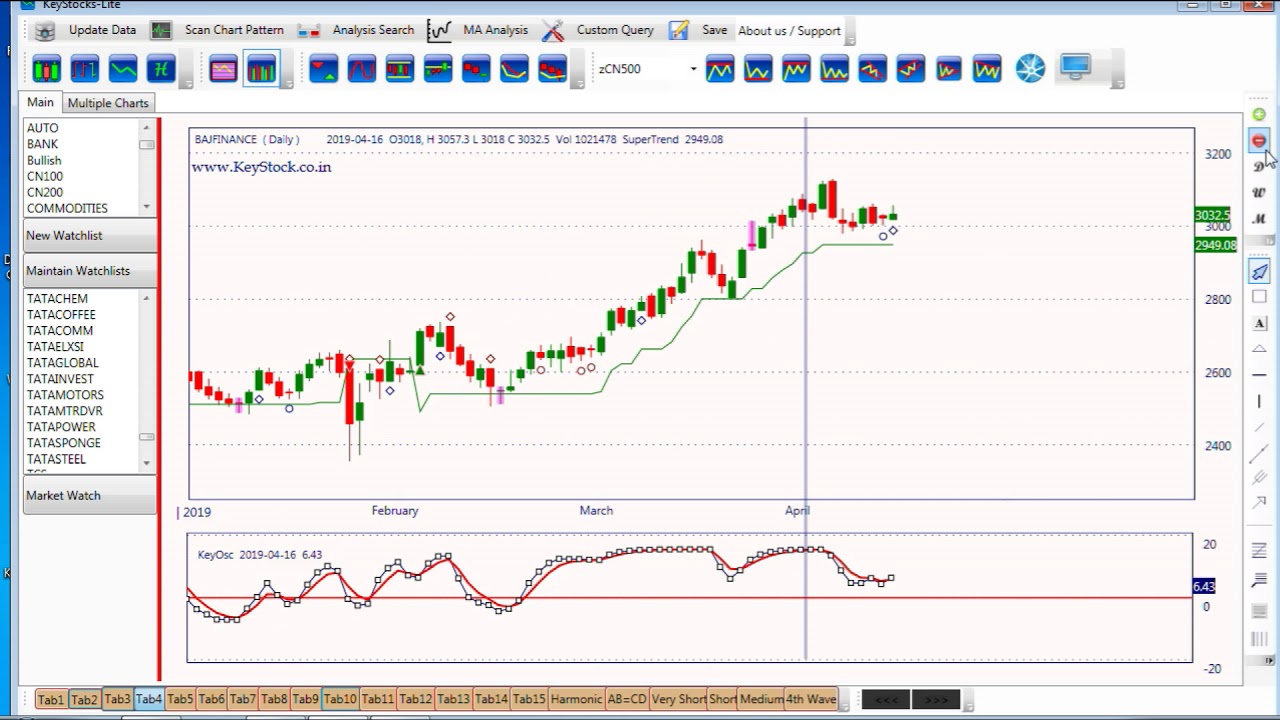Click the pink striped indicator panel icon

(223, 69)
